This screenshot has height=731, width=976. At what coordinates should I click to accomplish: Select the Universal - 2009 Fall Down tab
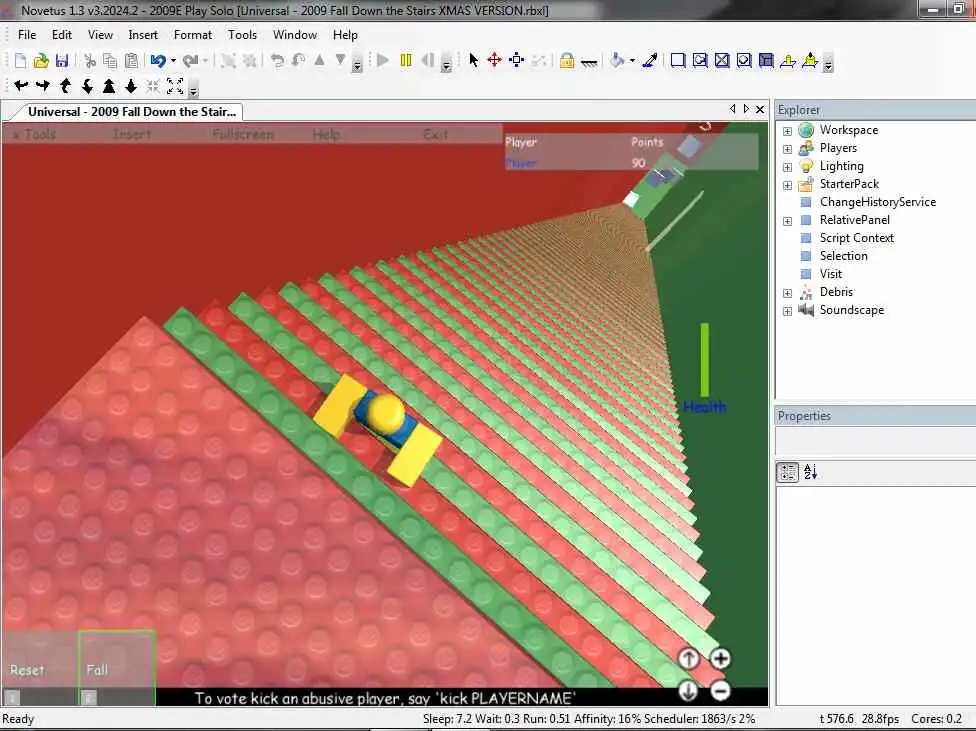coord(131,112)
